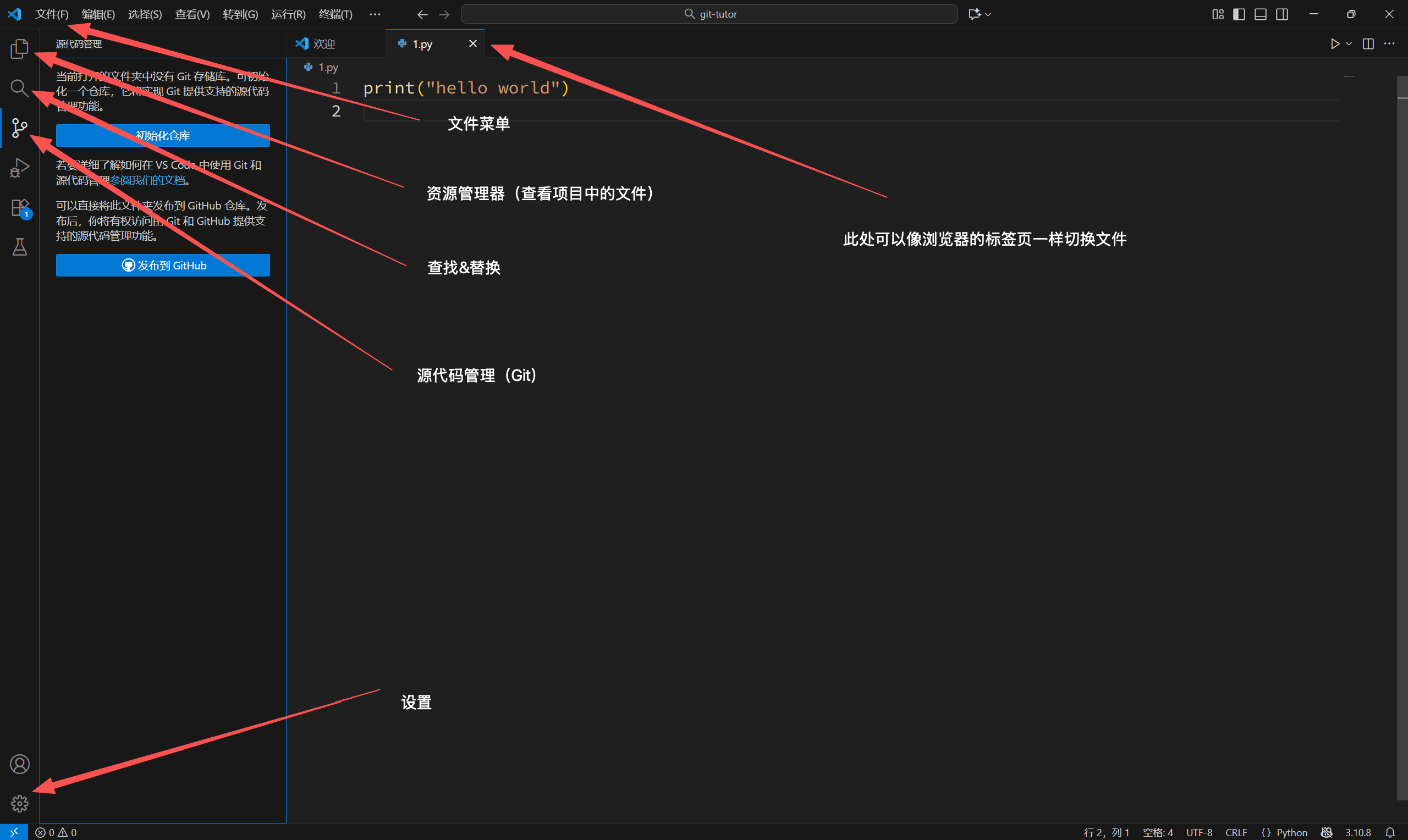Click the git-tutor command center search box
Screen dimensions: 1408x840
(x=709, y=14)
